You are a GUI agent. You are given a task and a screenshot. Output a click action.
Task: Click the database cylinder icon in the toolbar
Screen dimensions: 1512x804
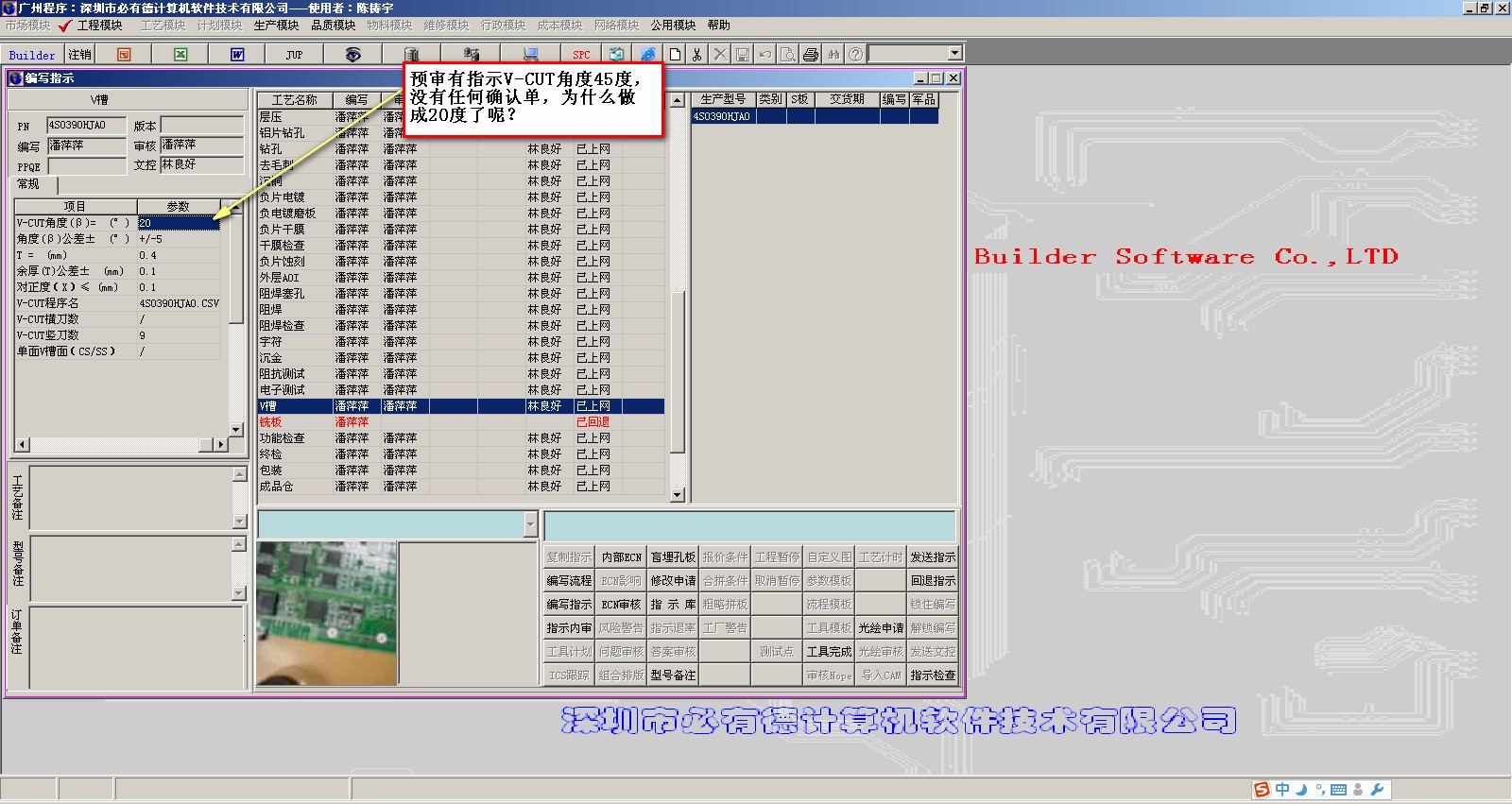(411, 55)
